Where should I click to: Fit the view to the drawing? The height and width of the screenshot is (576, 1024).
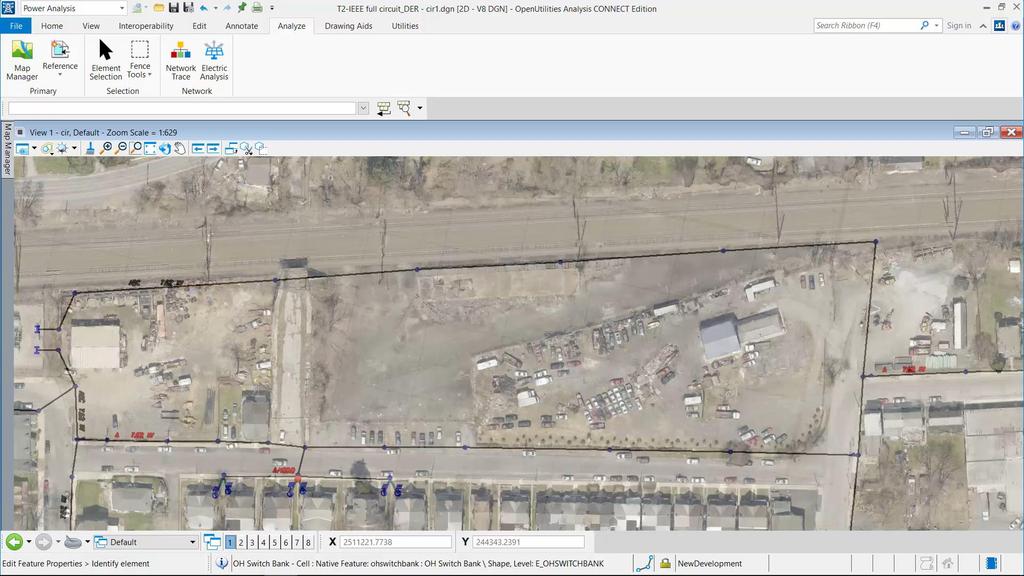[150, 149]
